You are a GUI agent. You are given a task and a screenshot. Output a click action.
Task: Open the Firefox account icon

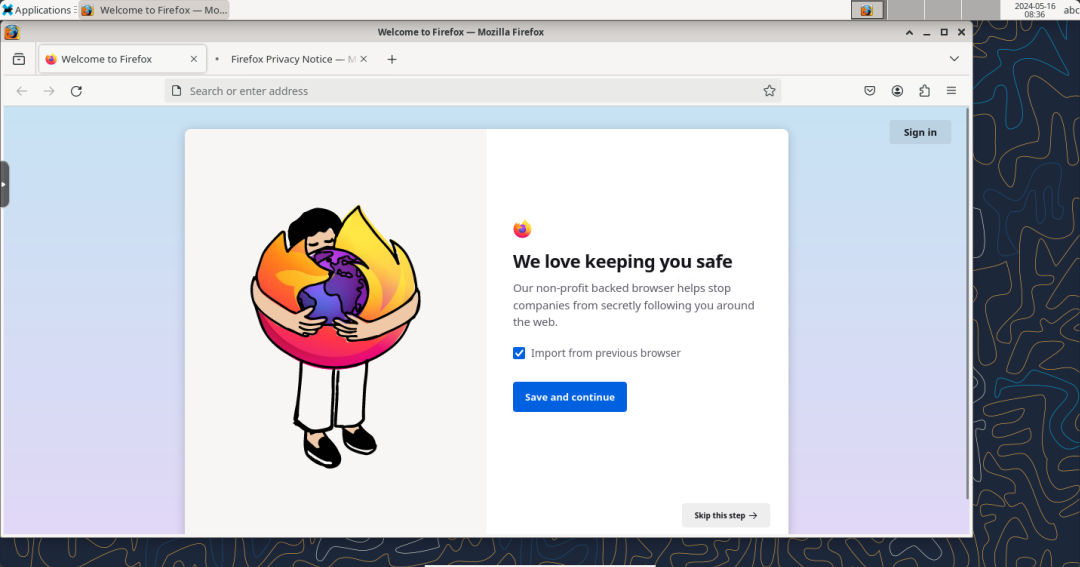[897, 91]
